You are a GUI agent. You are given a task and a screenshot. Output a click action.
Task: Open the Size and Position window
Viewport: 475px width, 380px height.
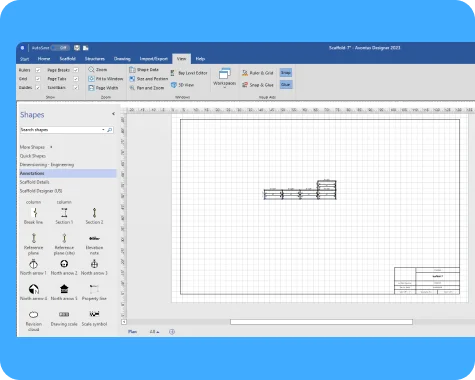(x=149, y=79)
